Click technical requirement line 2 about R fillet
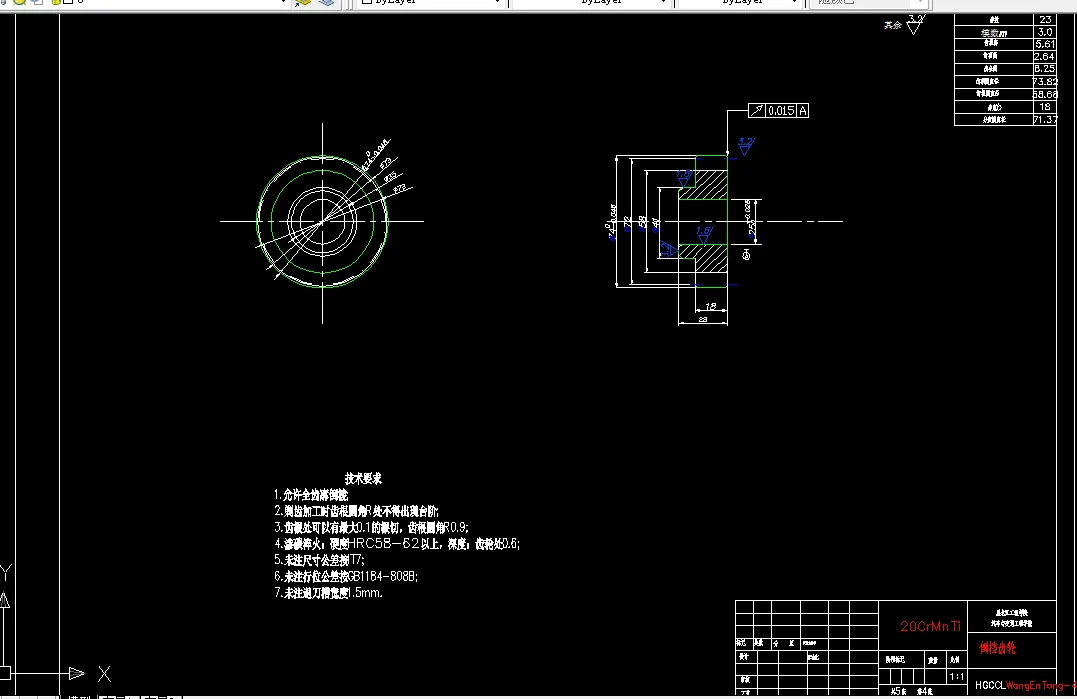Screen dimensions: 1077x699 356,512
